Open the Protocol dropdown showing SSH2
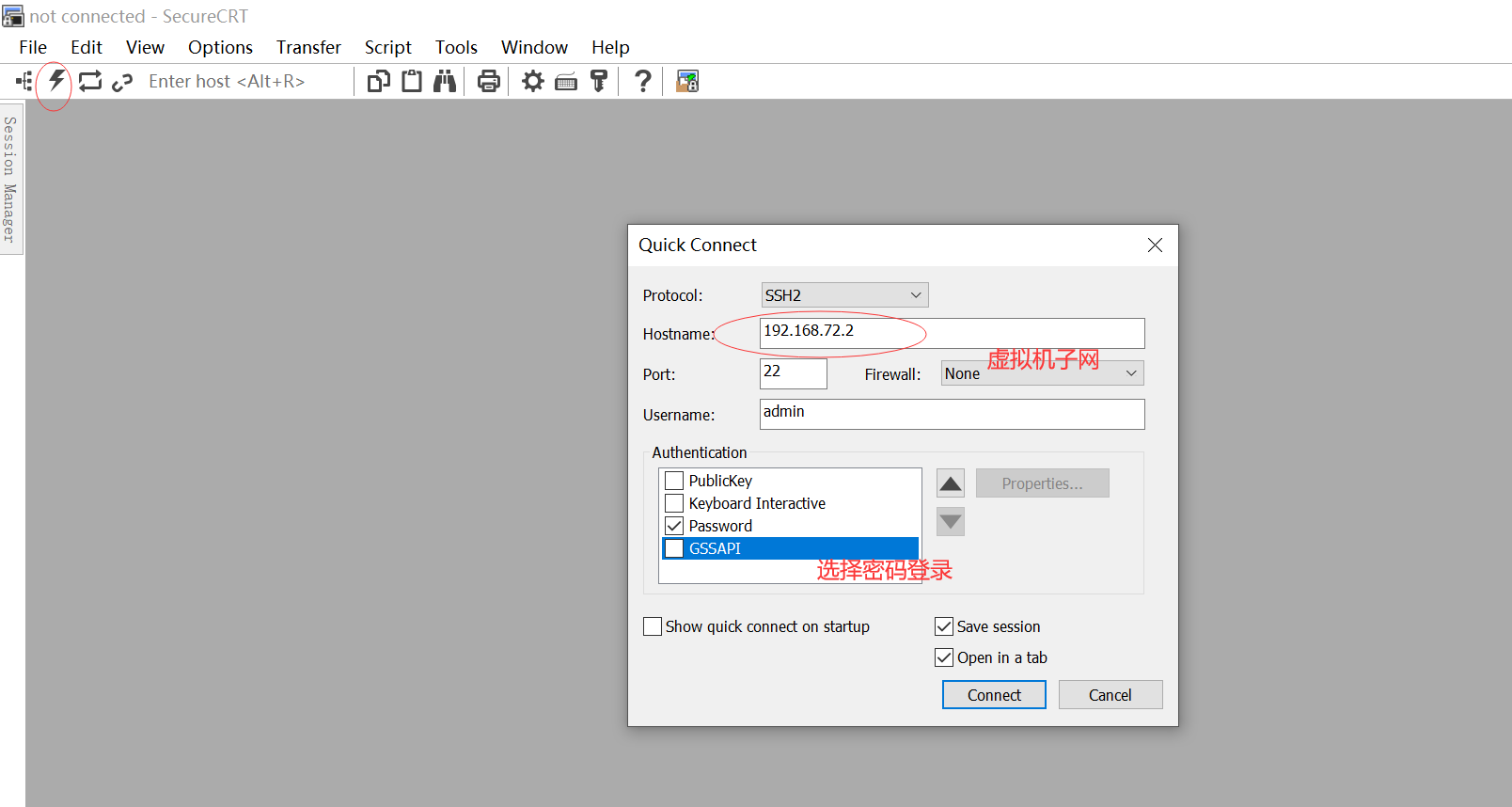 click(x=844, y=295)
